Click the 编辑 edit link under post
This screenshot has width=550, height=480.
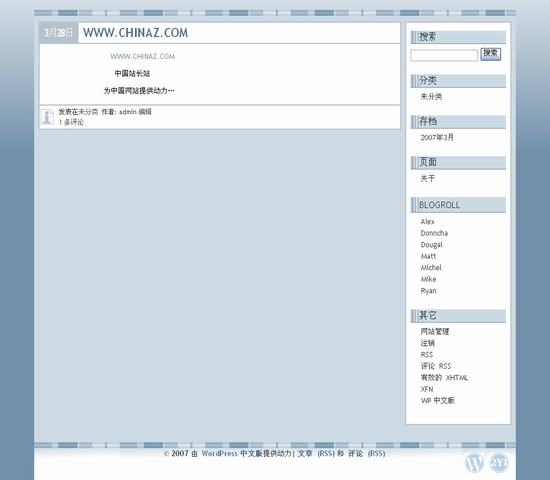(145, 112)
